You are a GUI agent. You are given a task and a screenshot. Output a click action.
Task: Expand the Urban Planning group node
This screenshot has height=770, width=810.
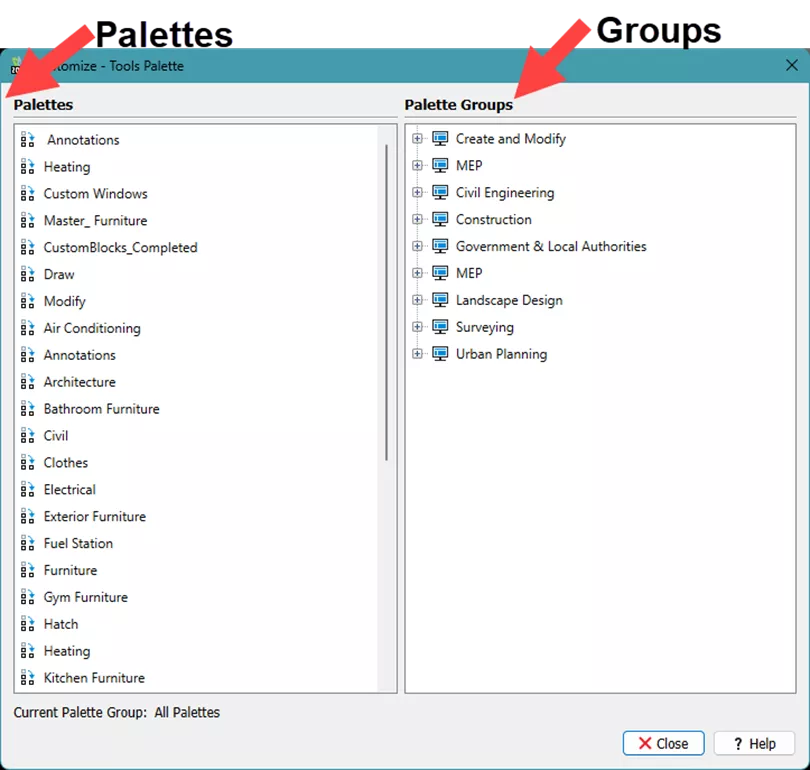(418, 354)
